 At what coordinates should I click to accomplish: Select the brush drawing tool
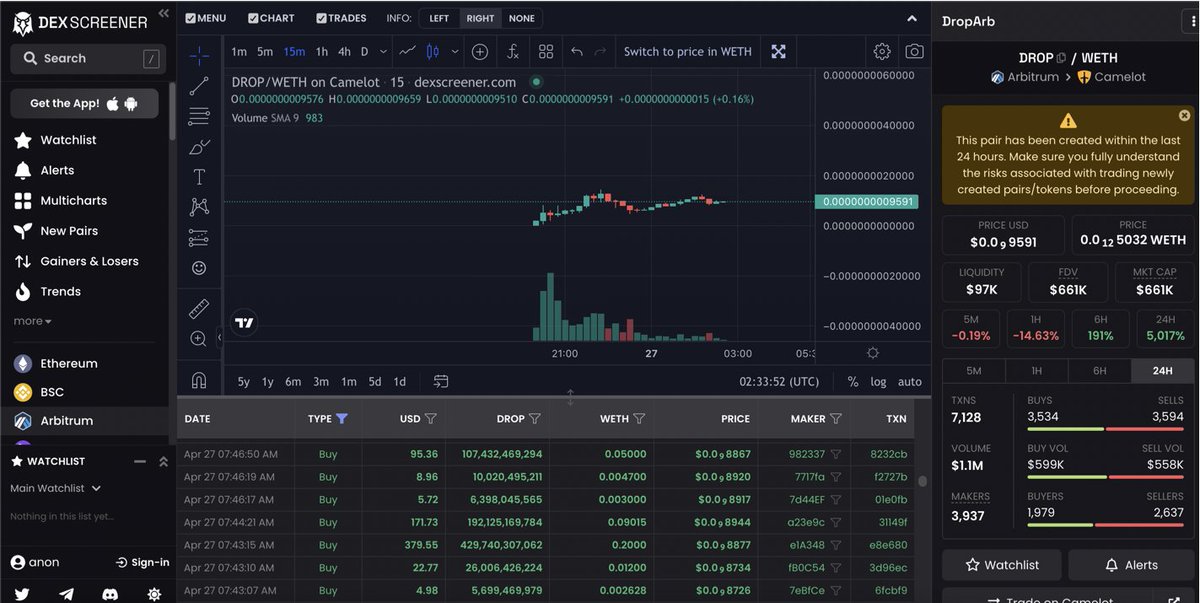tap(199, 147)
